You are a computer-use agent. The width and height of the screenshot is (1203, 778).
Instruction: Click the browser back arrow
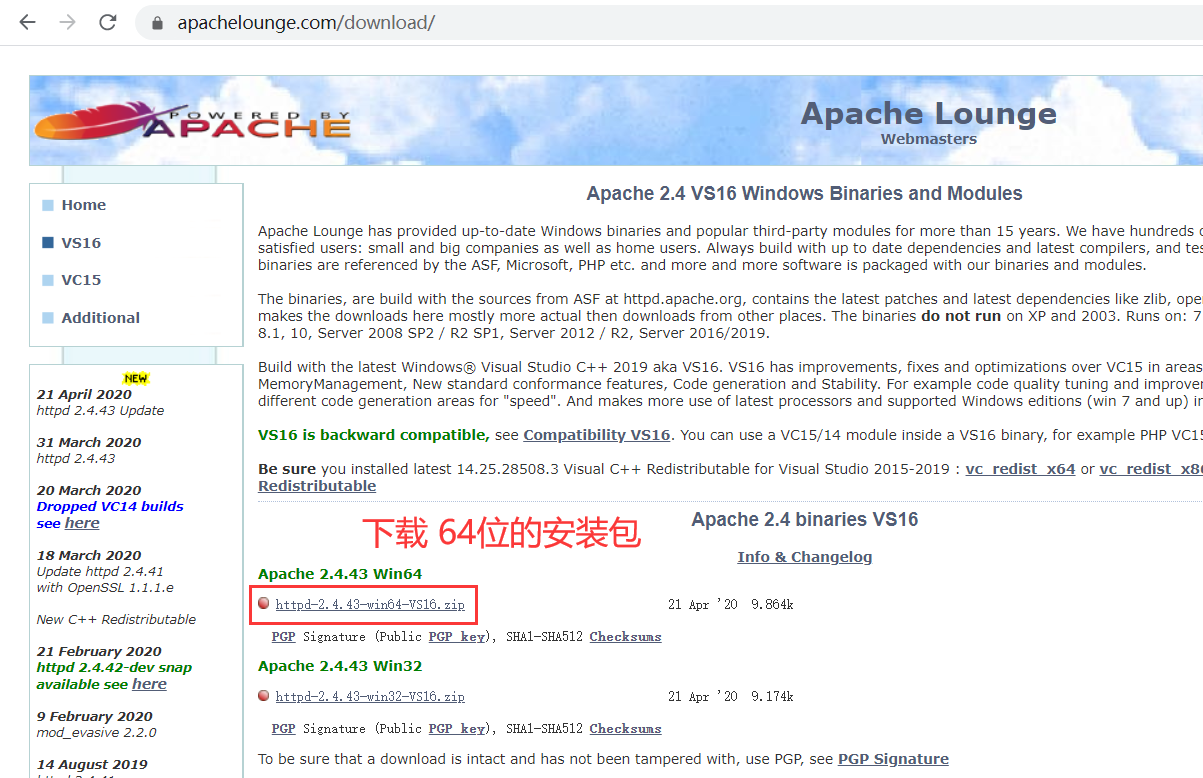(x=26, y=21)
